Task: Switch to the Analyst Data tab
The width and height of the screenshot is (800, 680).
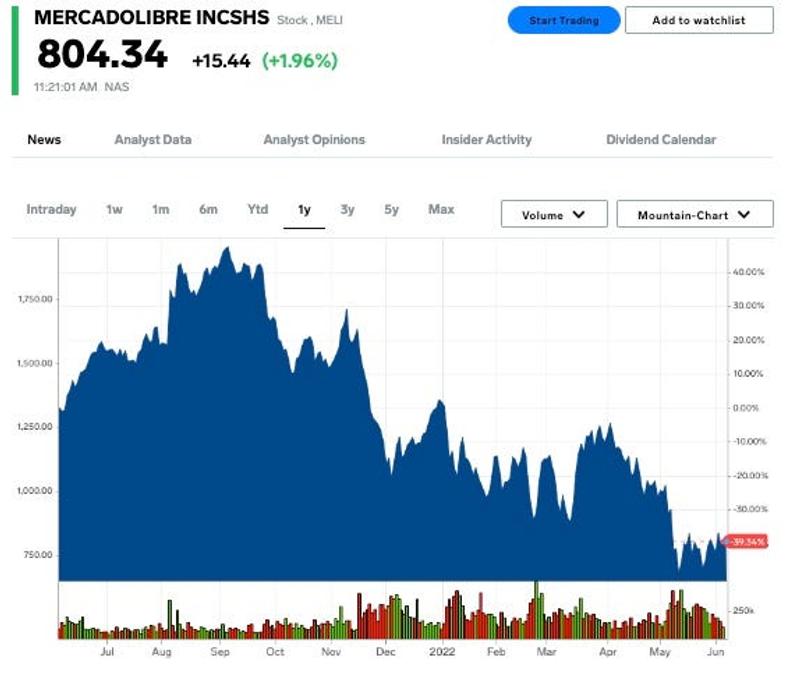Action: pos(153,140)
